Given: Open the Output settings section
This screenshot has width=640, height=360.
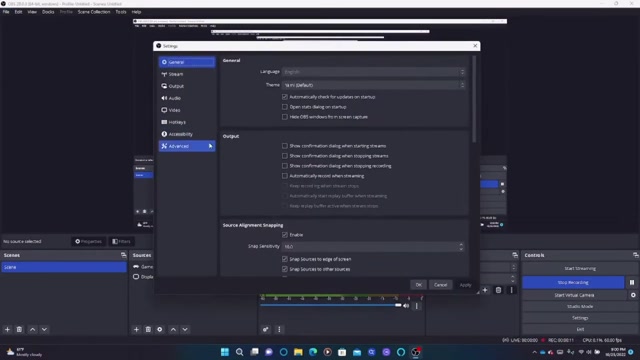Looking at the screenshot, I should tap(187, 86).
